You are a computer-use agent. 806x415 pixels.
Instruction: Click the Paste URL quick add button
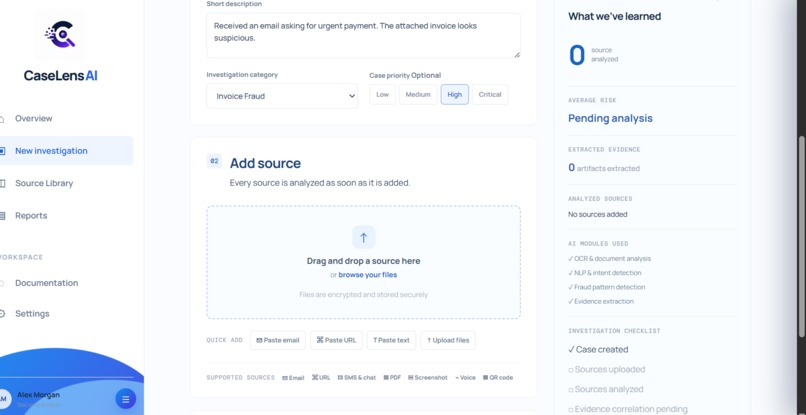[x=336, y=340]
